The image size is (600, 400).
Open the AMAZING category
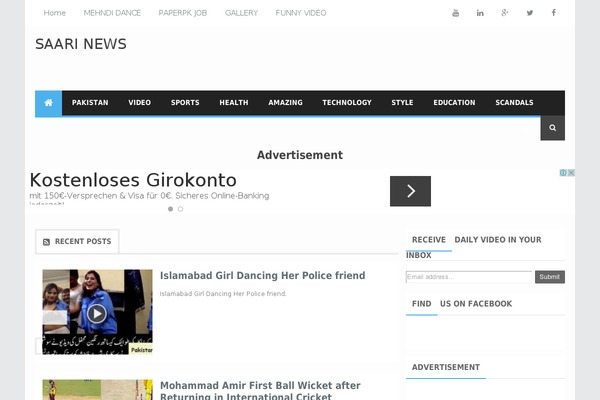285,103
